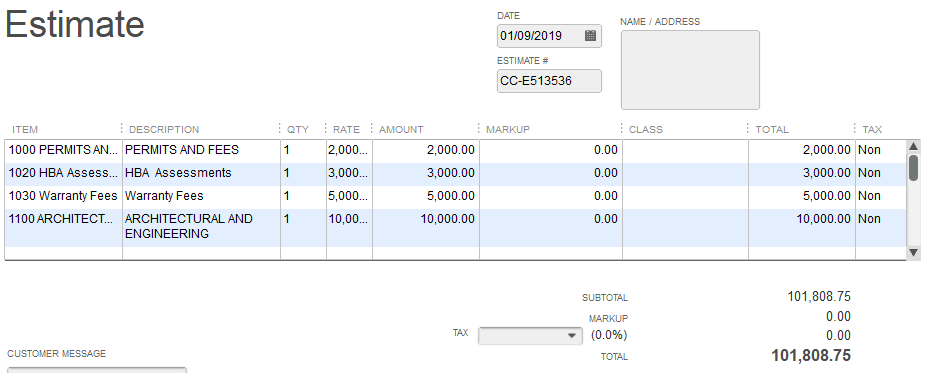Click the Estimate # field CC-E513536
The image size is (925, 373).
(x=549, y=81)
